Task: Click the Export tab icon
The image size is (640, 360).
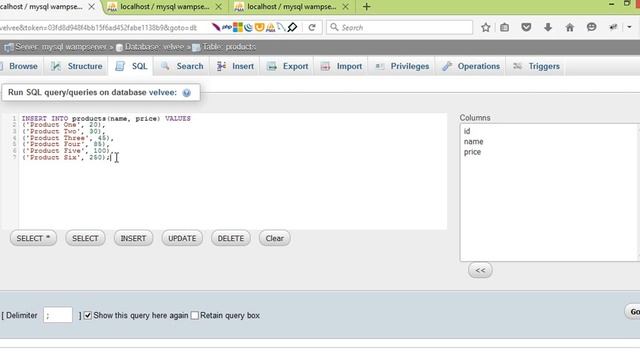Action: tap(271, 66)
